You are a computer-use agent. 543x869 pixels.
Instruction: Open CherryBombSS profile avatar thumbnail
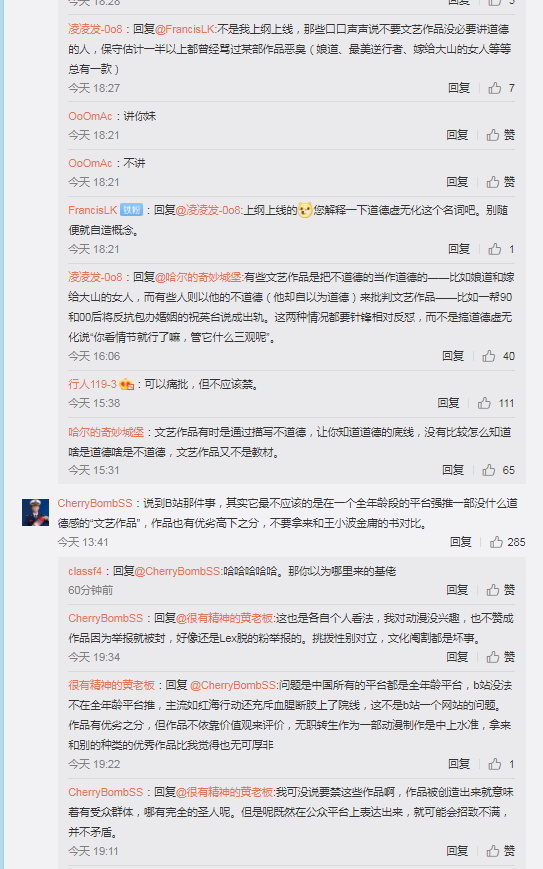(x=35, y=512)
